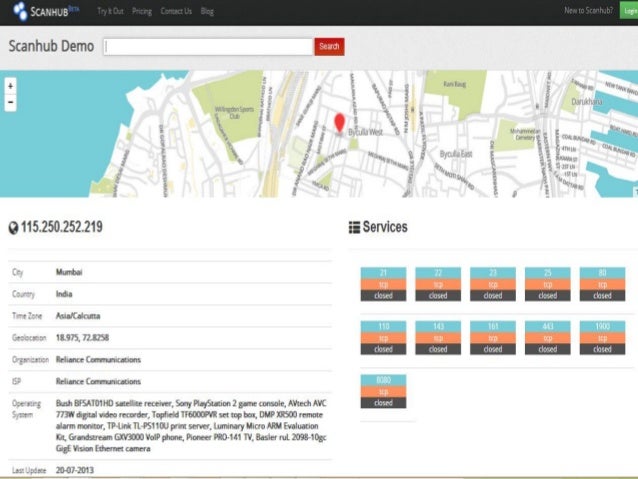Click the Scanhub logo
Image resolution: width=638 pixels, height=479 pixels.
[x=46, y=11]
